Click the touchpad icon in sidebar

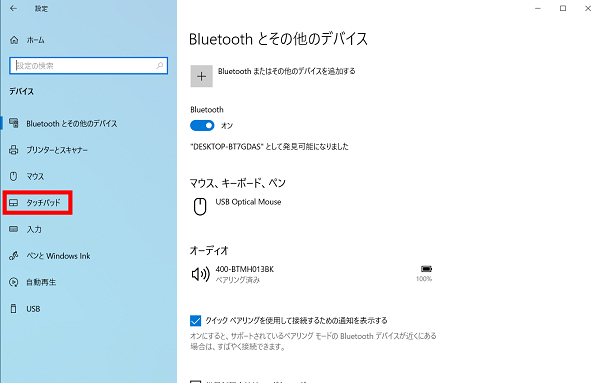click(14, 202)
